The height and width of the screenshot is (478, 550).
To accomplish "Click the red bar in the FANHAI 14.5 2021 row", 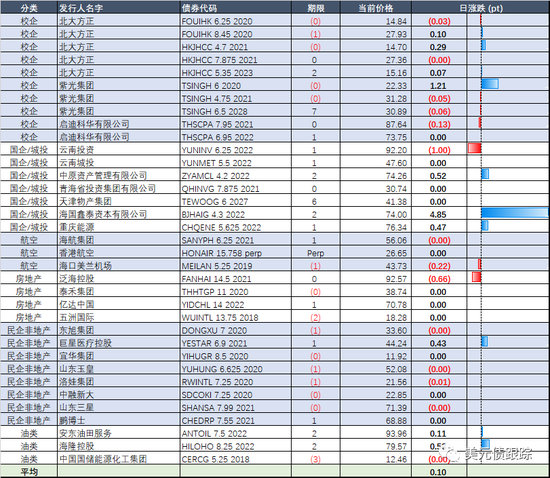I will pos(477,277).
